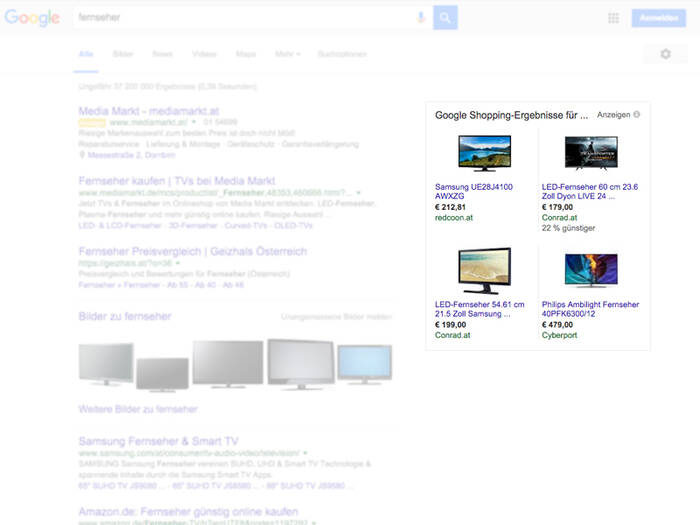Screen dimensions: 700x525
Task: Open the settings gear icon
Action: (666, 54)
